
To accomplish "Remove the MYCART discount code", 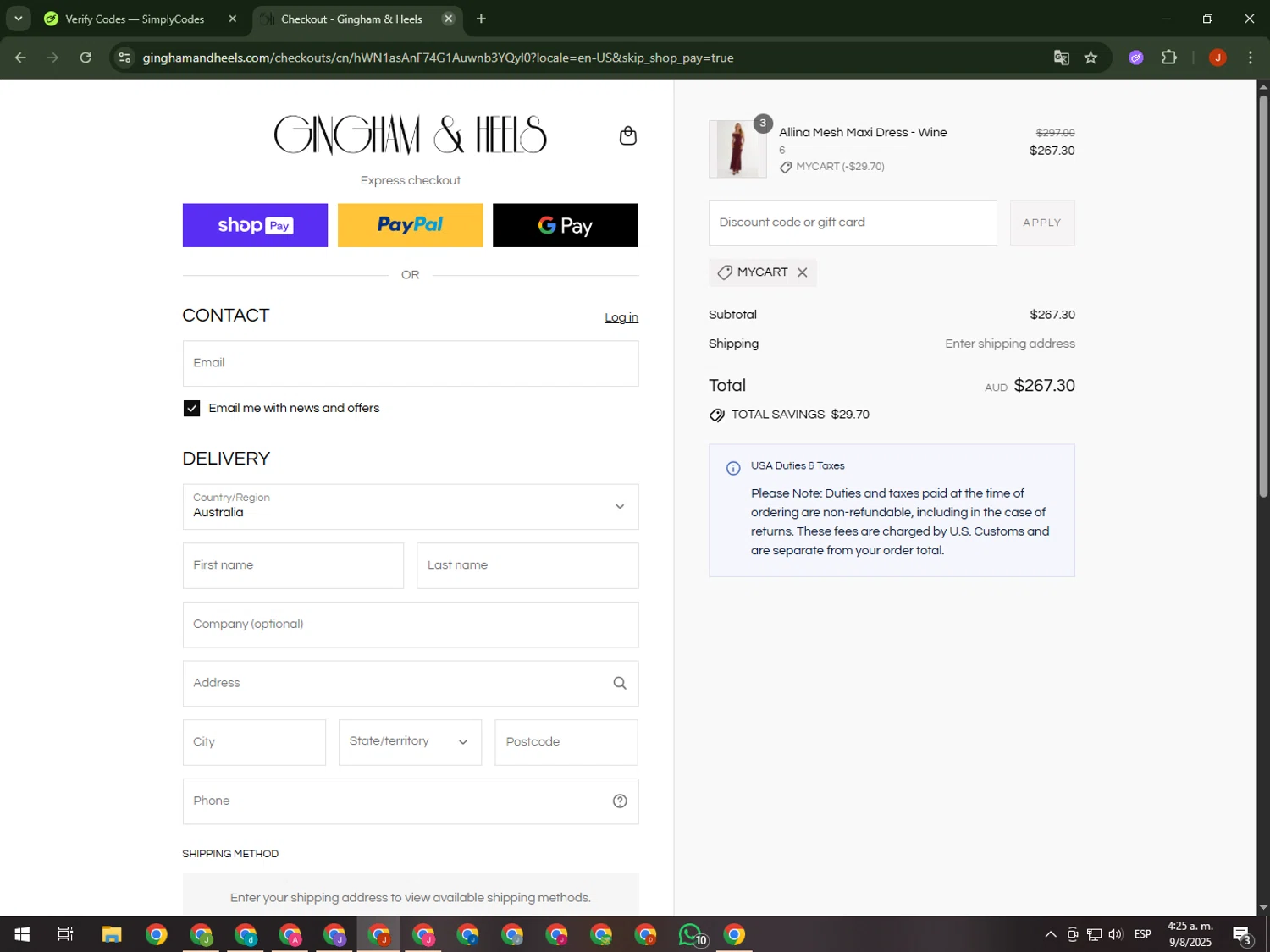I will (802, 272).
